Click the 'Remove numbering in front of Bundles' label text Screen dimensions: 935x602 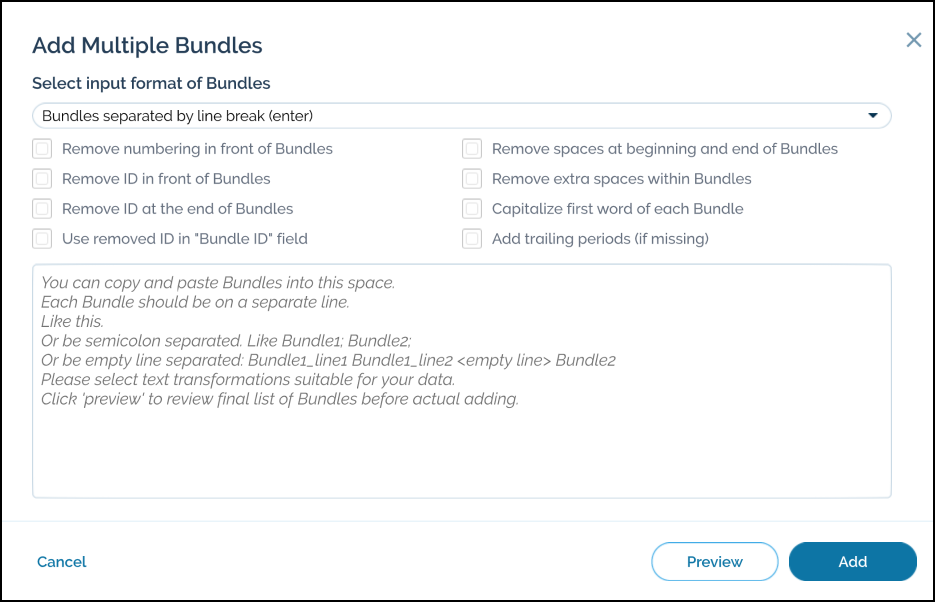click(197, 149)
